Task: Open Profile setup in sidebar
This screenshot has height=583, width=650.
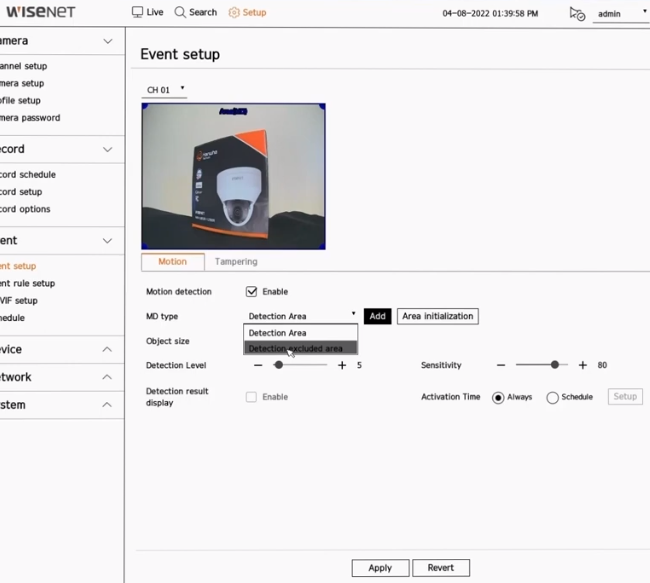Action: (20, 101)
